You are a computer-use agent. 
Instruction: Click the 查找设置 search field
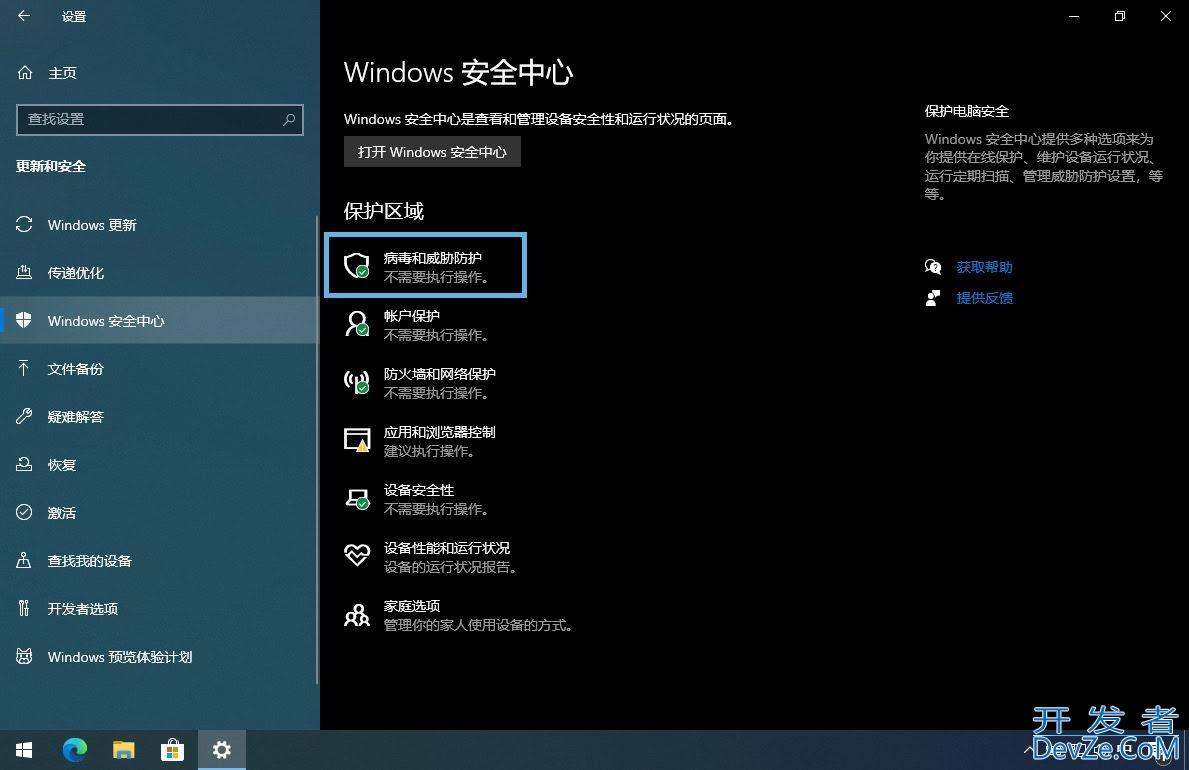(160, 120)
